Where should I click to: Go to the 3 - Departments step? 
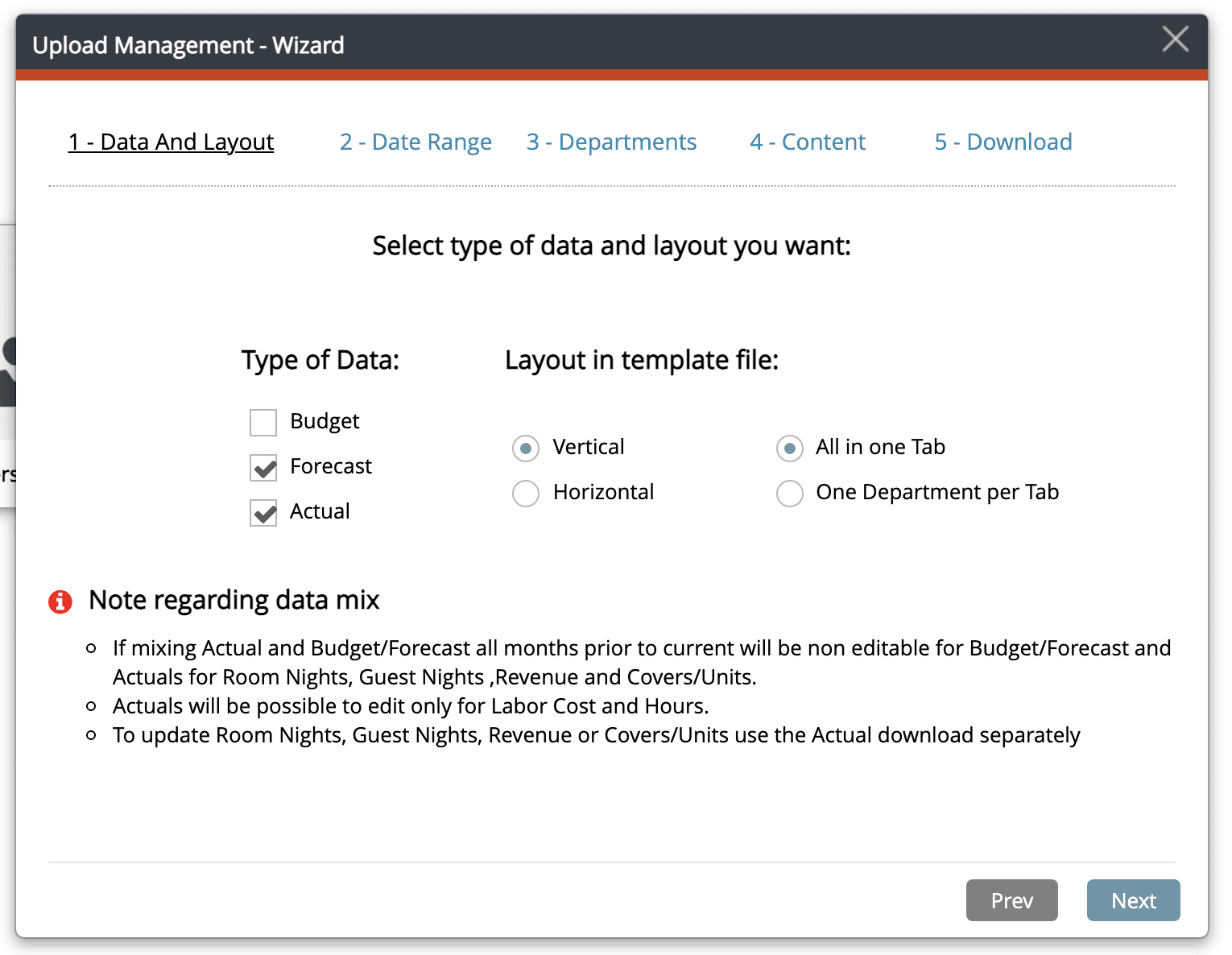(x=611, y=143)
